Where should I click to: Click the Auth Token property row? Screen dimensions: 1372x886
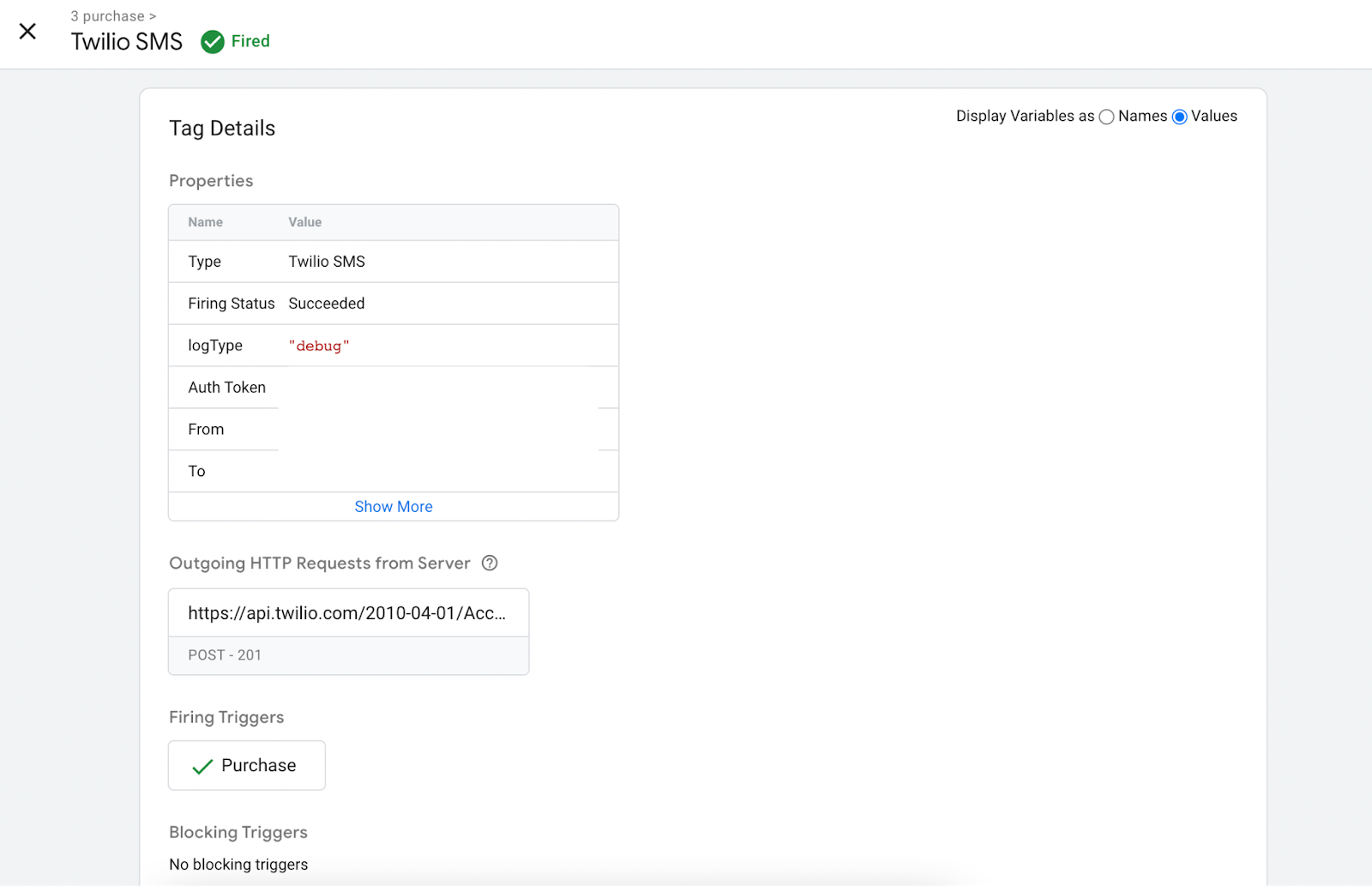point(394,387)
